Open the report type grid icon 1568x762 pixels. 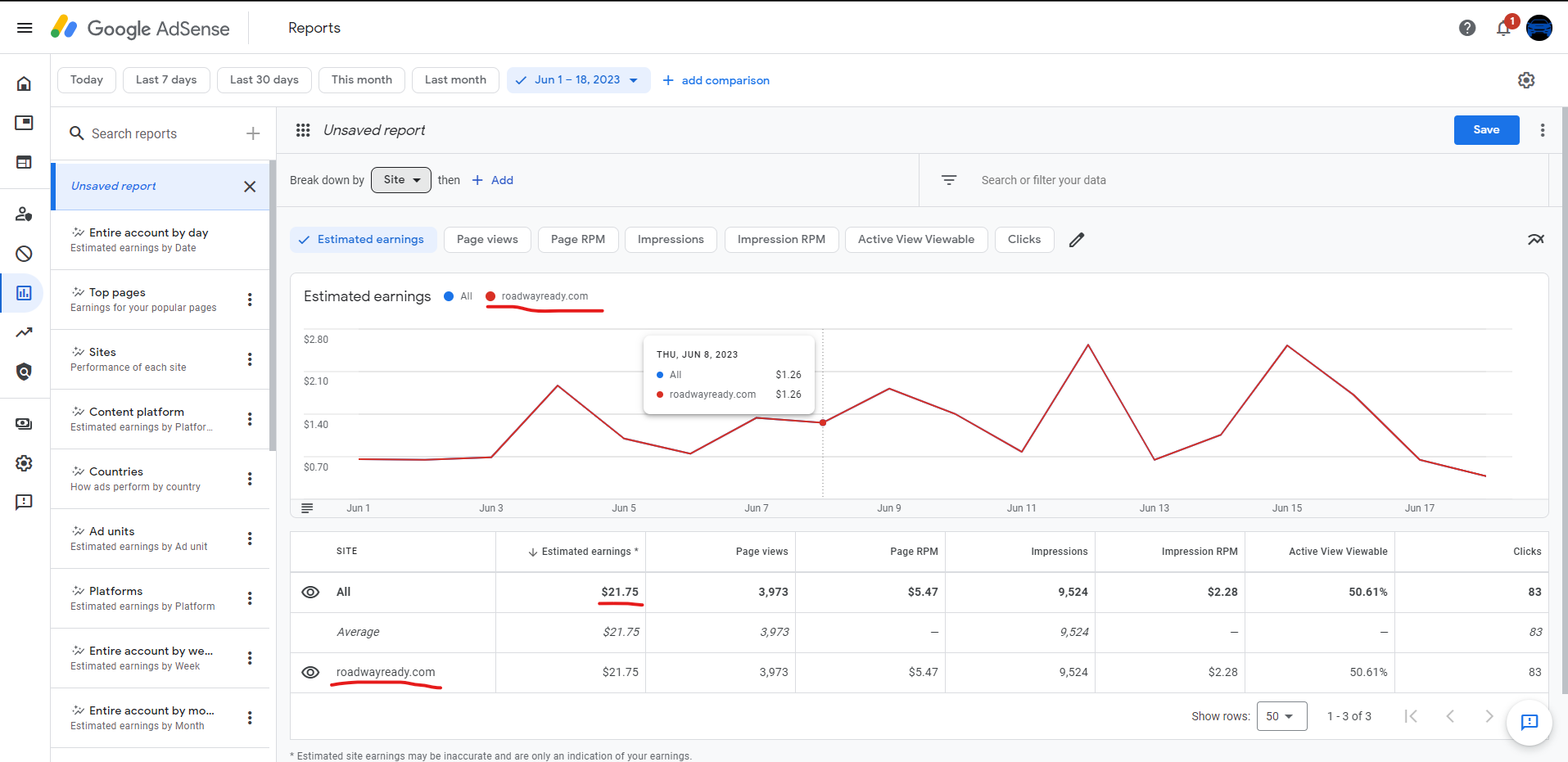tap(303, 130)
